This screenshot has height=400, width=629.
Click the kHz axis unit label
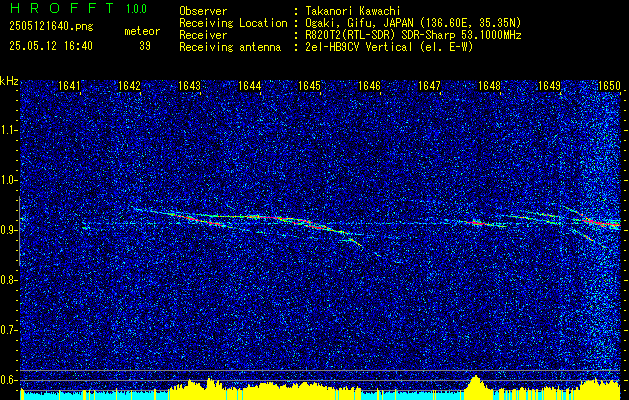(x=9, y=82)
